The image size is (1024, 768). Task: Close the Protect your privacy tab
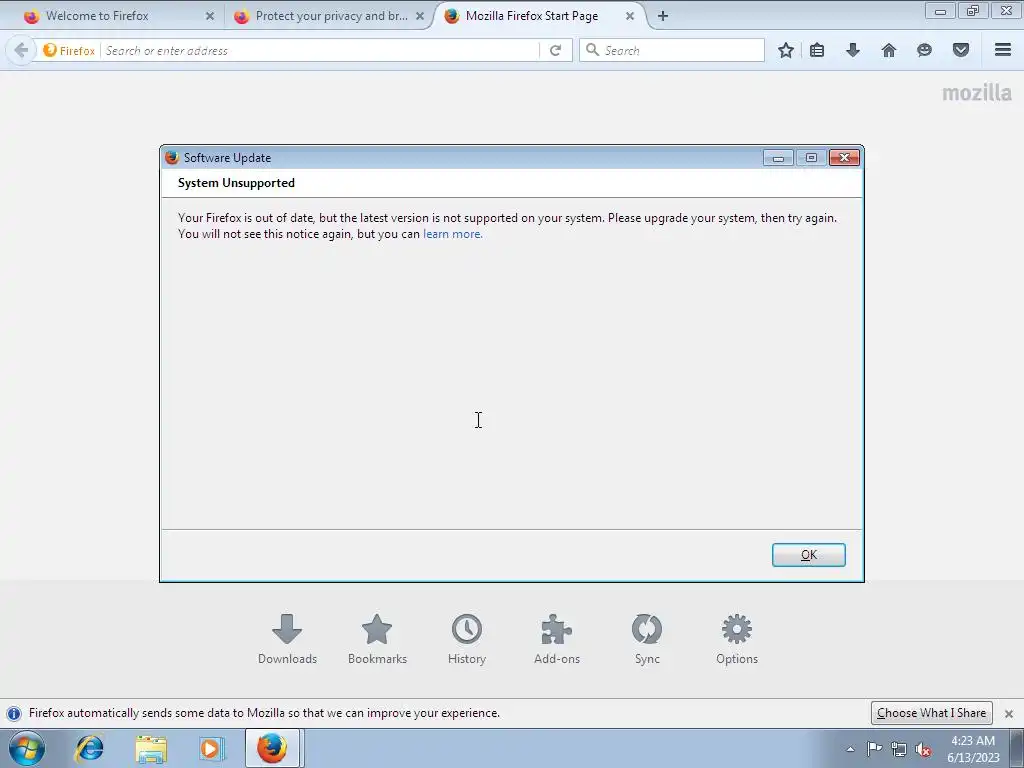point(420,16)
